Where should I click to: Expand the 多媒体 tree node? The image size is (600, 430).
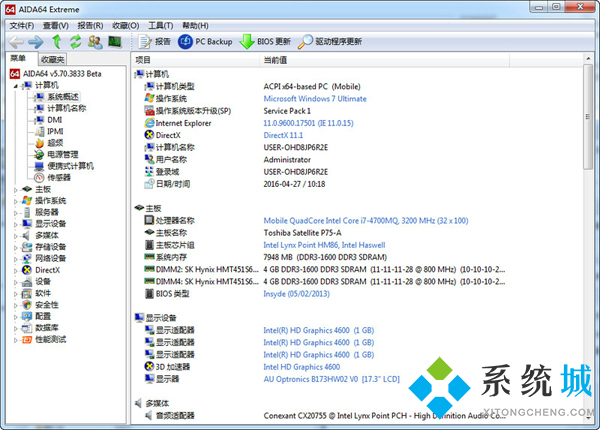[x=16, y=236]
